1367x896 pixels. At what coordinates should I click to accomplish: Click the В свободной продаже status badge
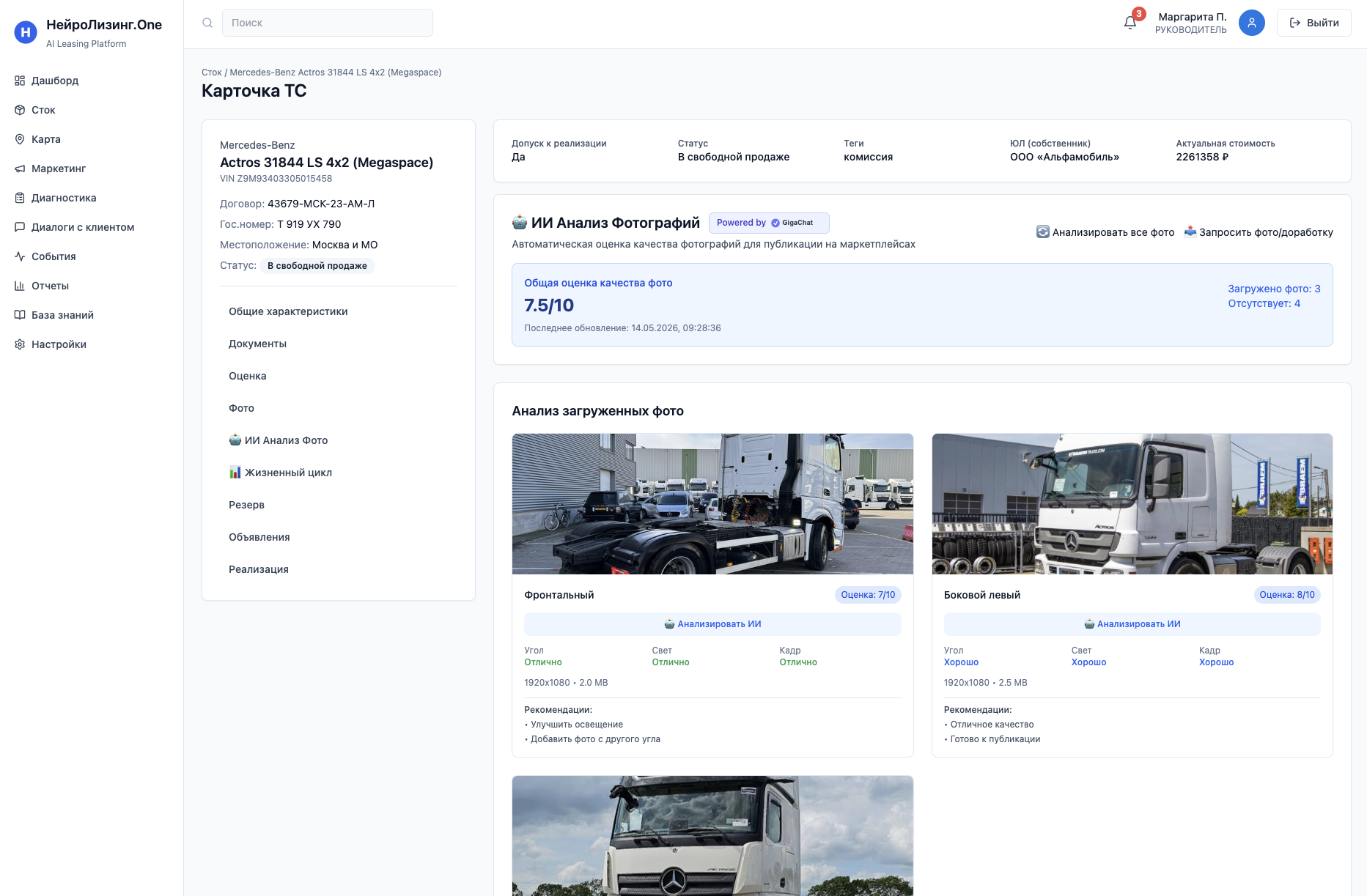[x=317, y=266]
